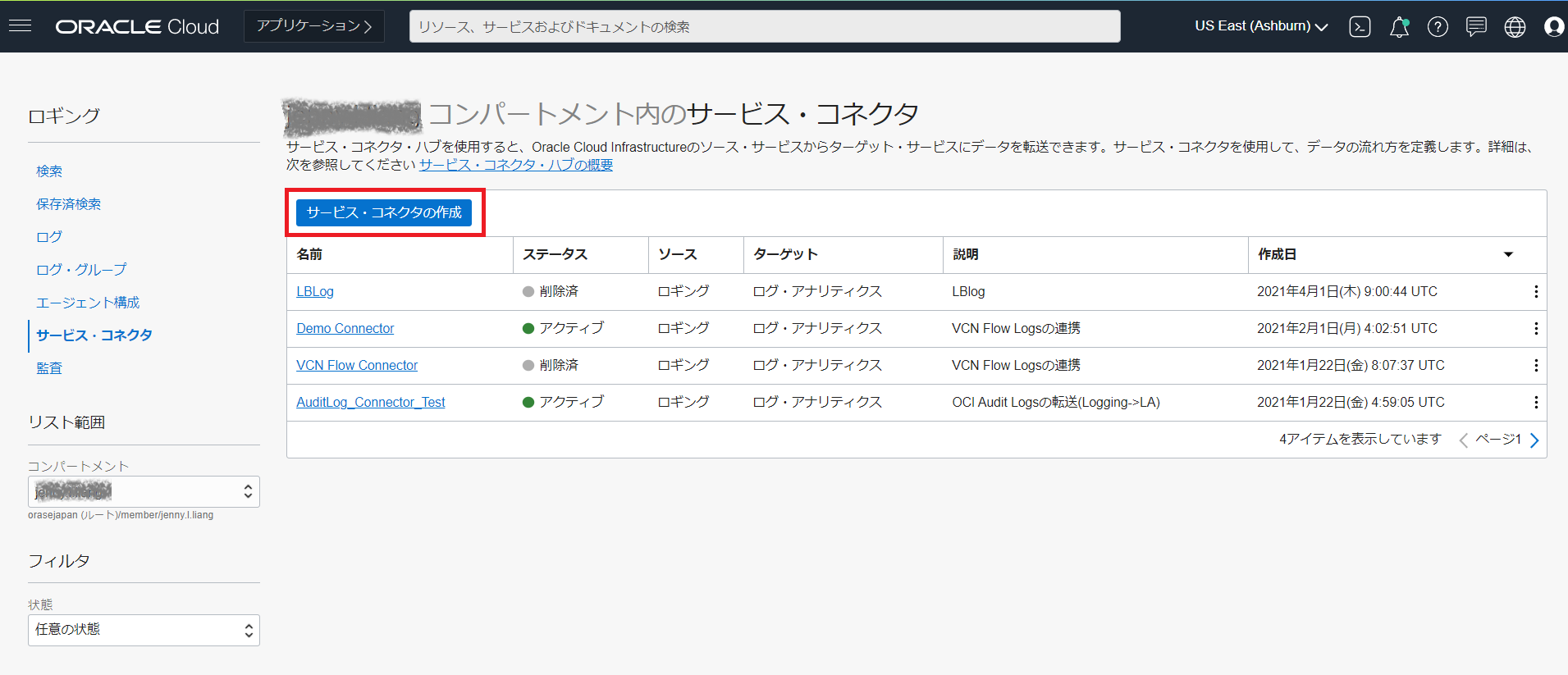
Task: Go to the next results page
Action: pyautogui.click(x=1534, y=440)
